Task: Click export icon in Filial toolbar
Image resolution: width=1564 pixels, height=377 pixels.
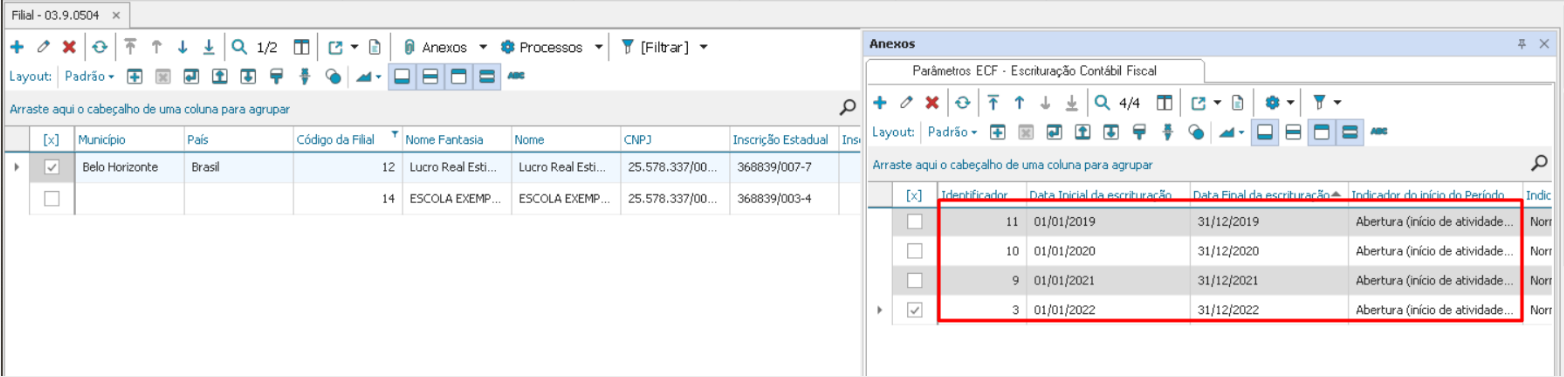Action: 335,47
